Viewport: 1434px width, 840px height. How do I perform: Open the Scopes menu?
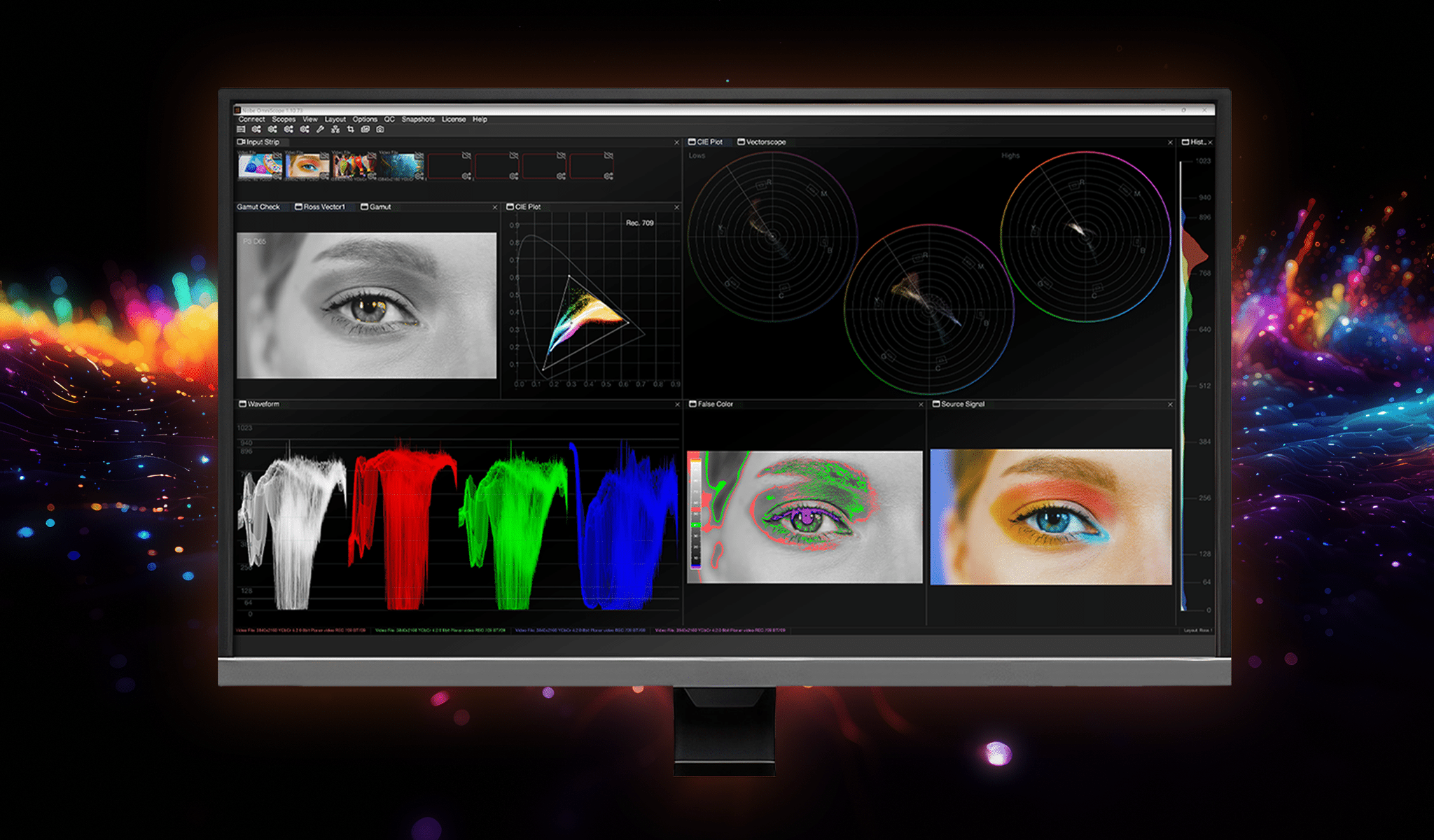pos(284,120)
